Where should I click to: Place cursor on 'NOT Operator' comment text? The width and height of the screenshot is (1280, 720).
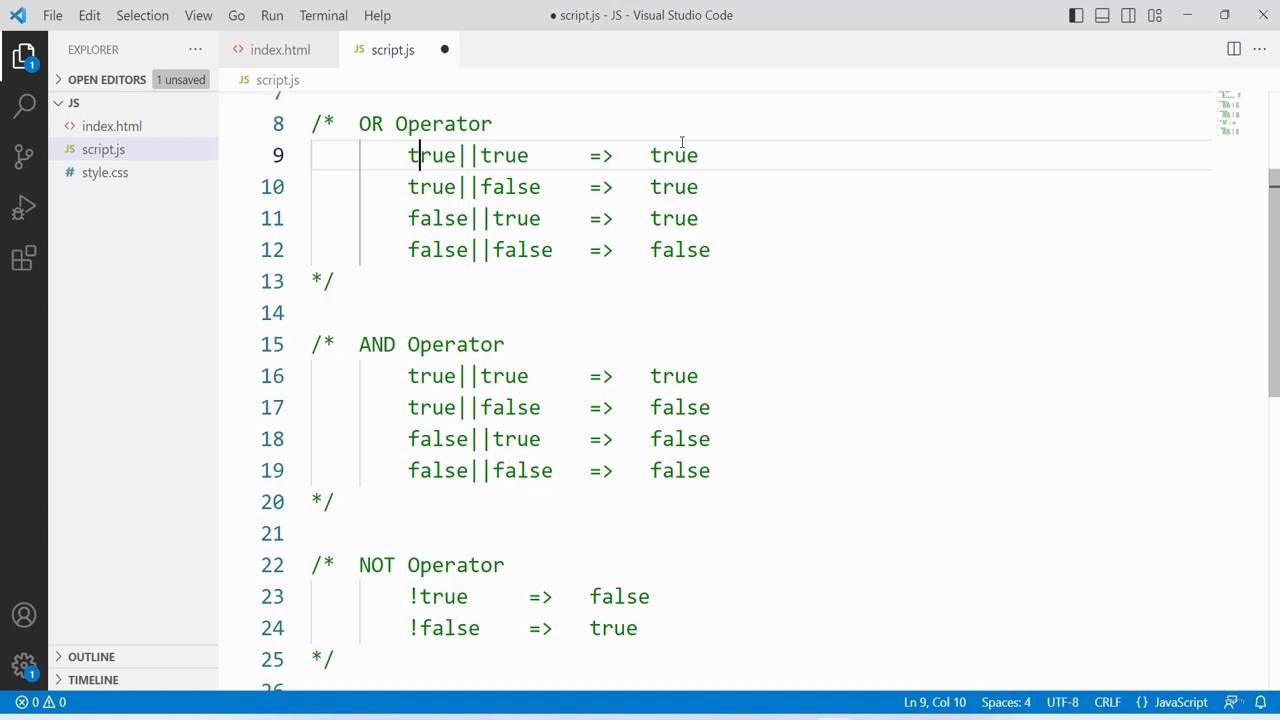(x=431, y=566)
